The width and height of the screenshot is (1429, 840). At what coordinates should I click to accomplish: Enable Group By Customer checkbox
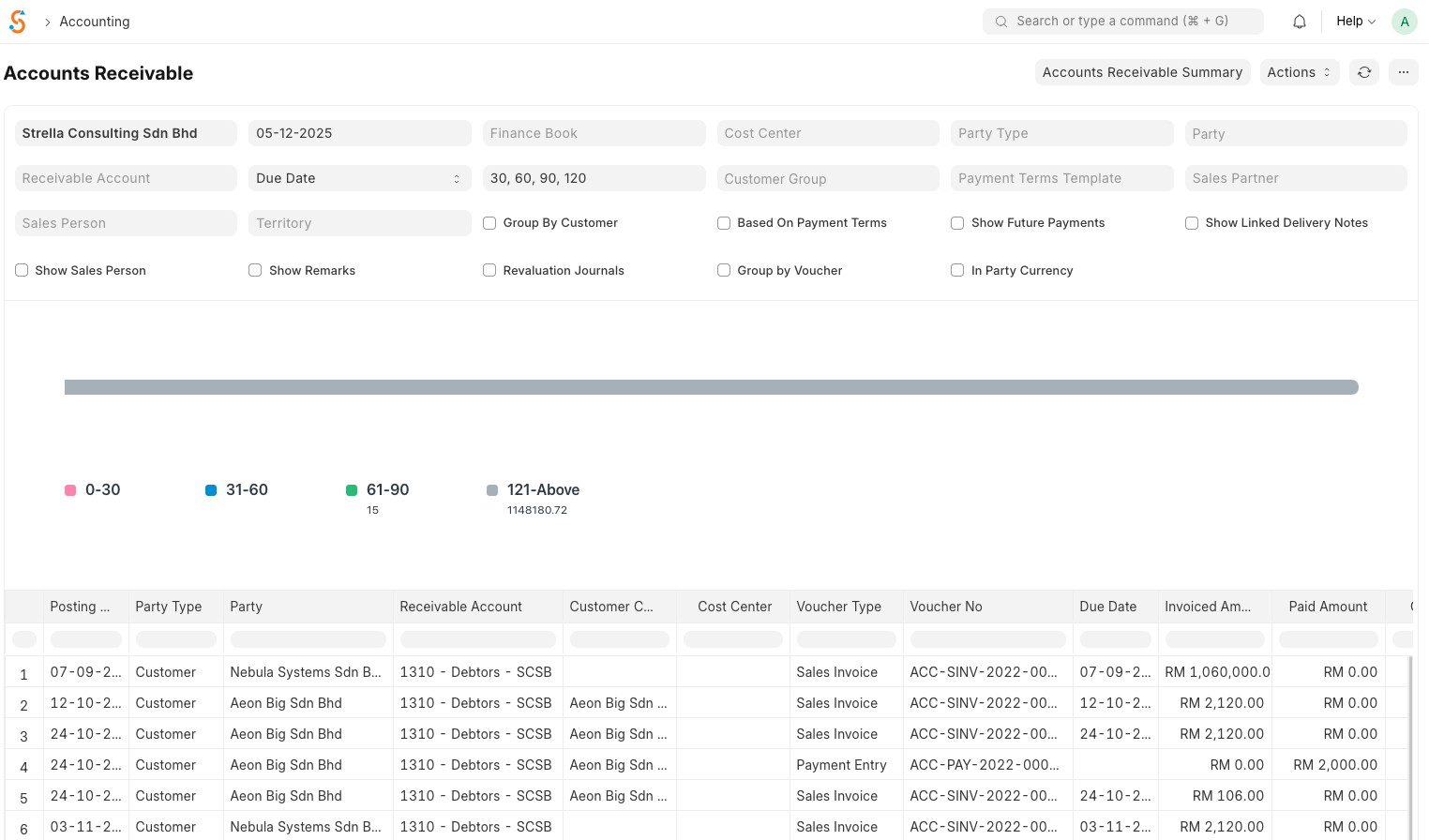coord(489,223)
